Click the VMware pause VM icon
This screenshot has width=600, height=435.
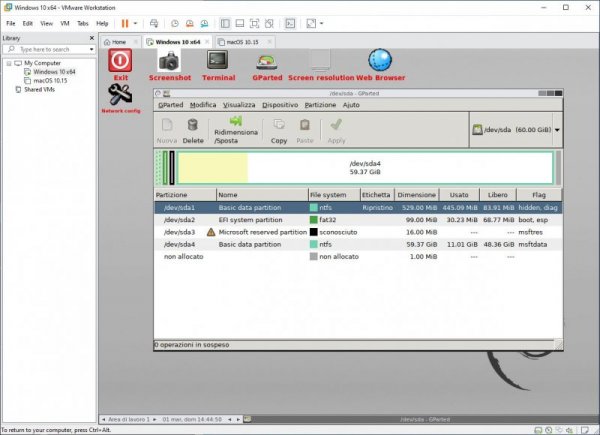pyautogui.click(x=125, y=23)
